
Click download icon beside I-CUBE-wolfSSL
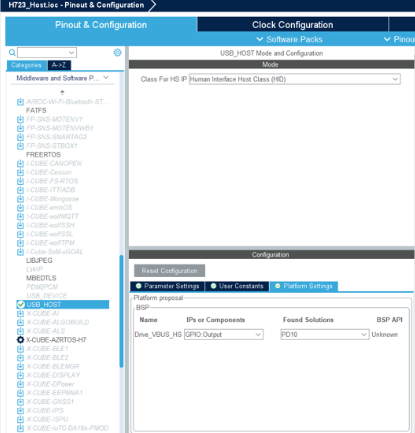[x=20, y=234]
